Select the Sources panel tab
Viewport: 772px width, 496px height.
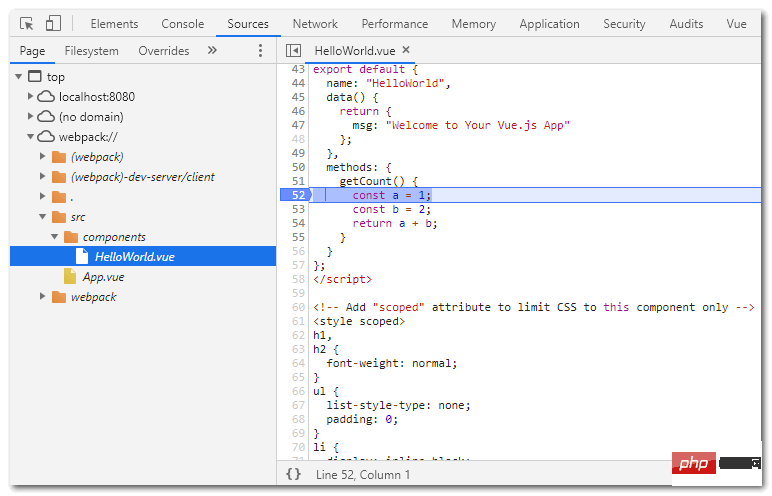[248, 24]
